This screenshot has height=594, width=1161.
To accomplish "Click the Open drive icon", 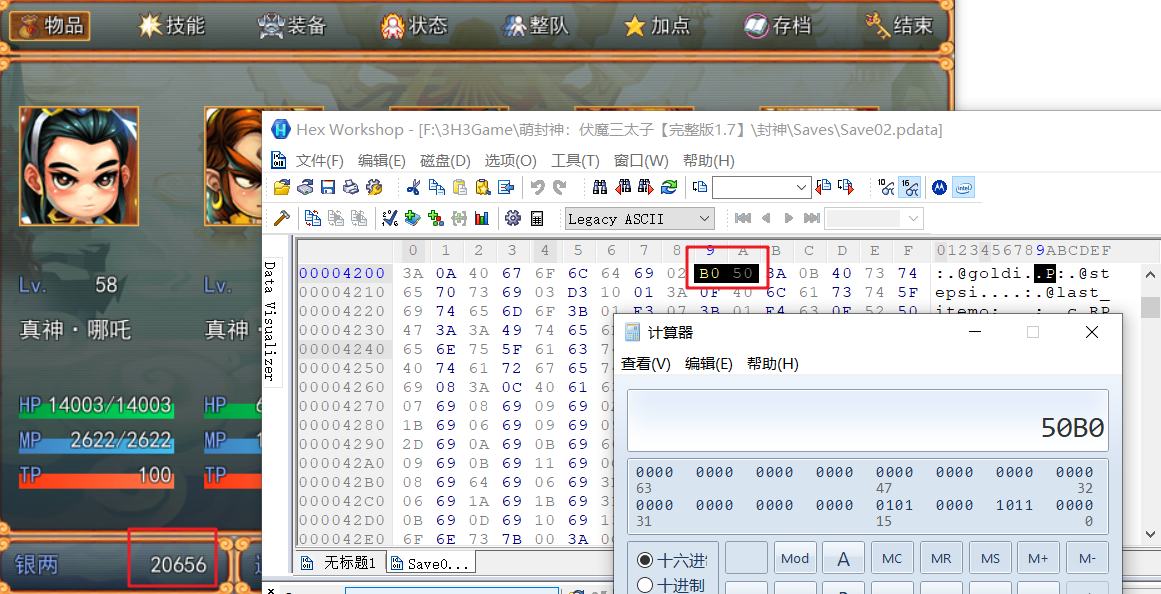I will (x=305, y=187).
